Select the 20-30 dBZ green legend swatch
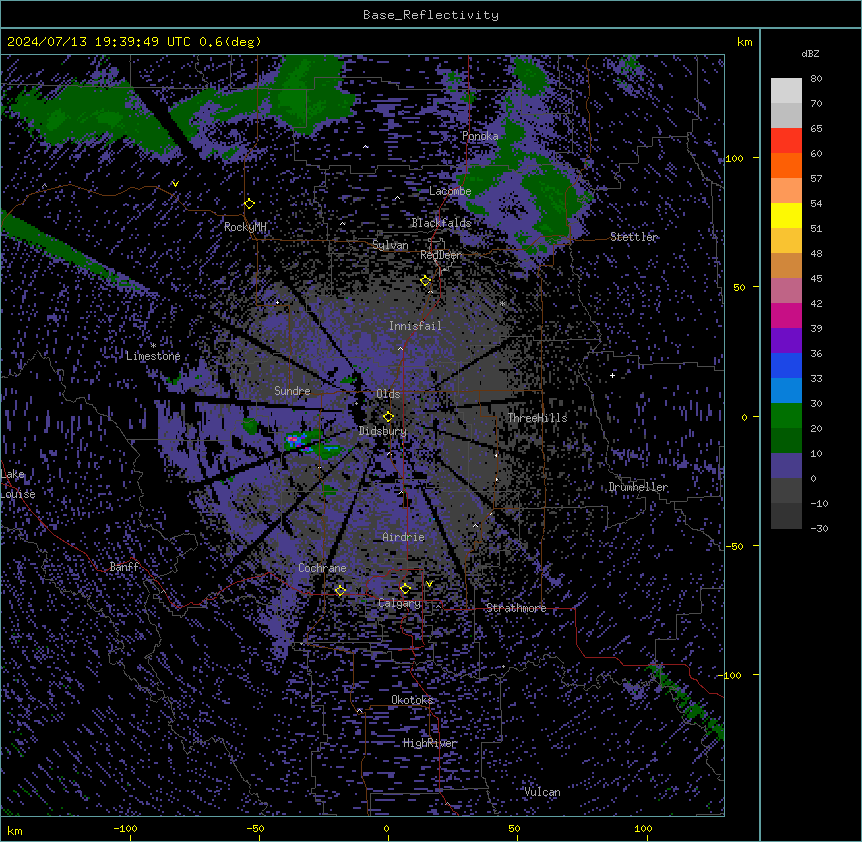The image size is (862, 842). 786,416
